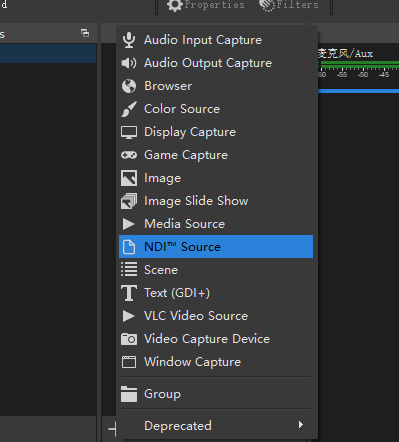Click the window icon for Window Capture
Viewport: 399px width, 442px height.
click(129, 362)
